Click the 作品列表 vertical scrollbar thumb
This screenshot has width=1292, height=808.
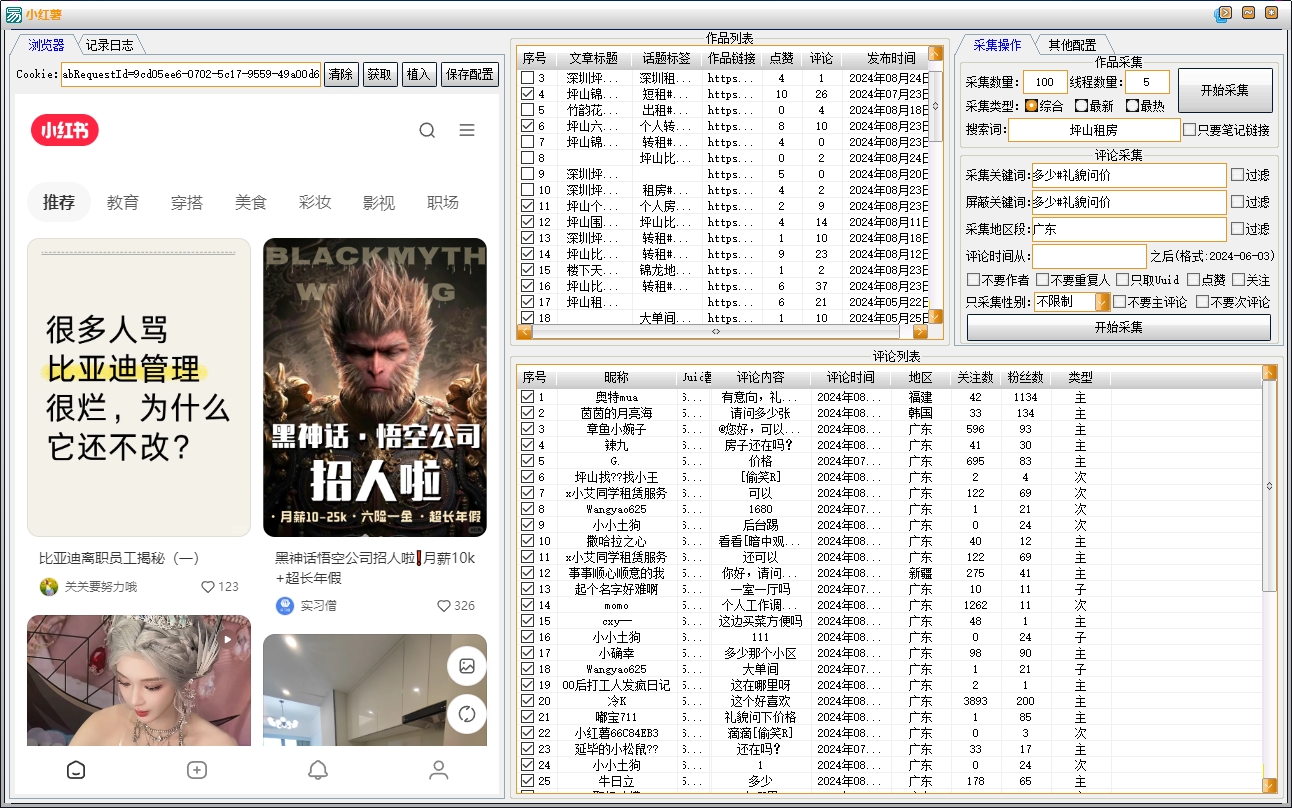pyautogui.click(x=936, y=105)
